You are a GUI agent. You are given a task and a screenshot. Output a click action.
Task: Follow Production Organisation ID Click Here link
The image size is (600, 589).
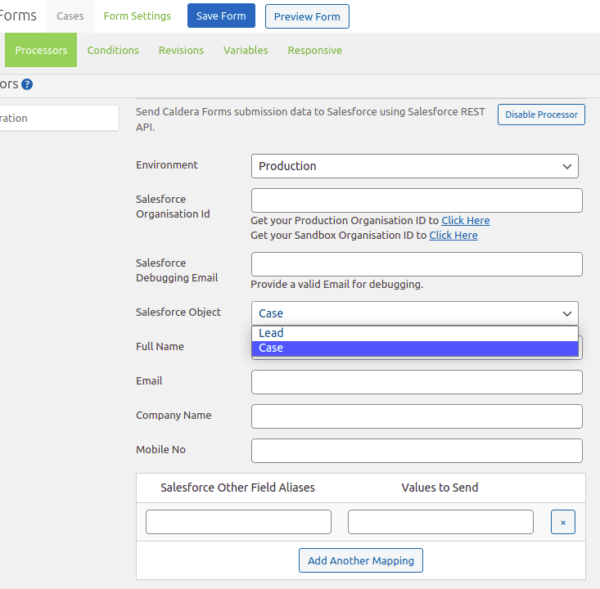(x=465, y=220)
